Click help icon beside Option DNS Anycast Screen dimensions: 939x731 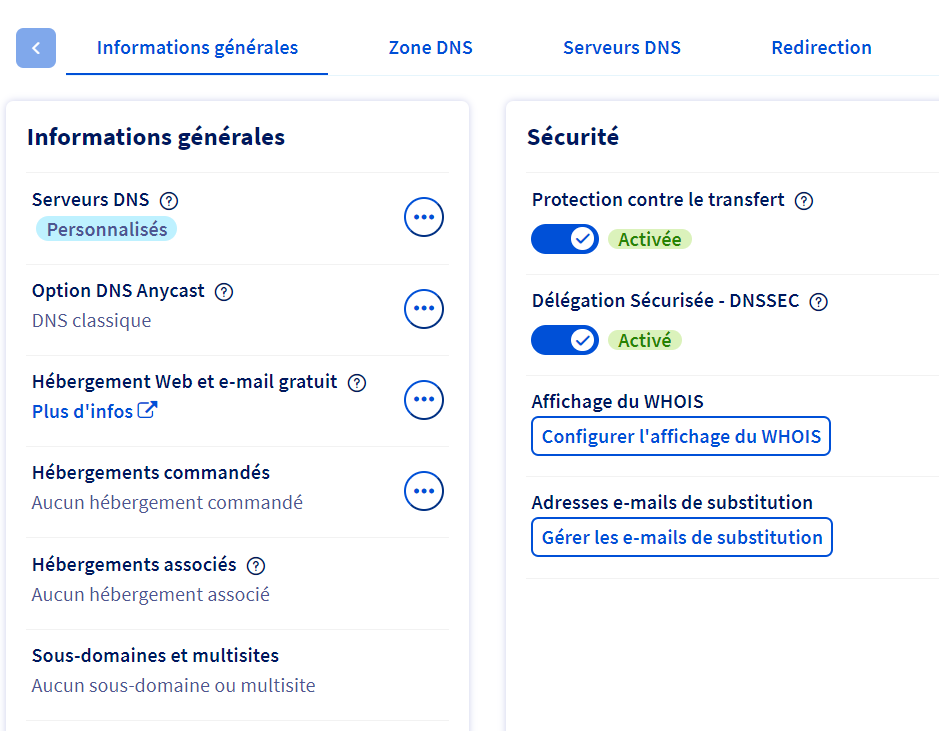coord(224,292)
